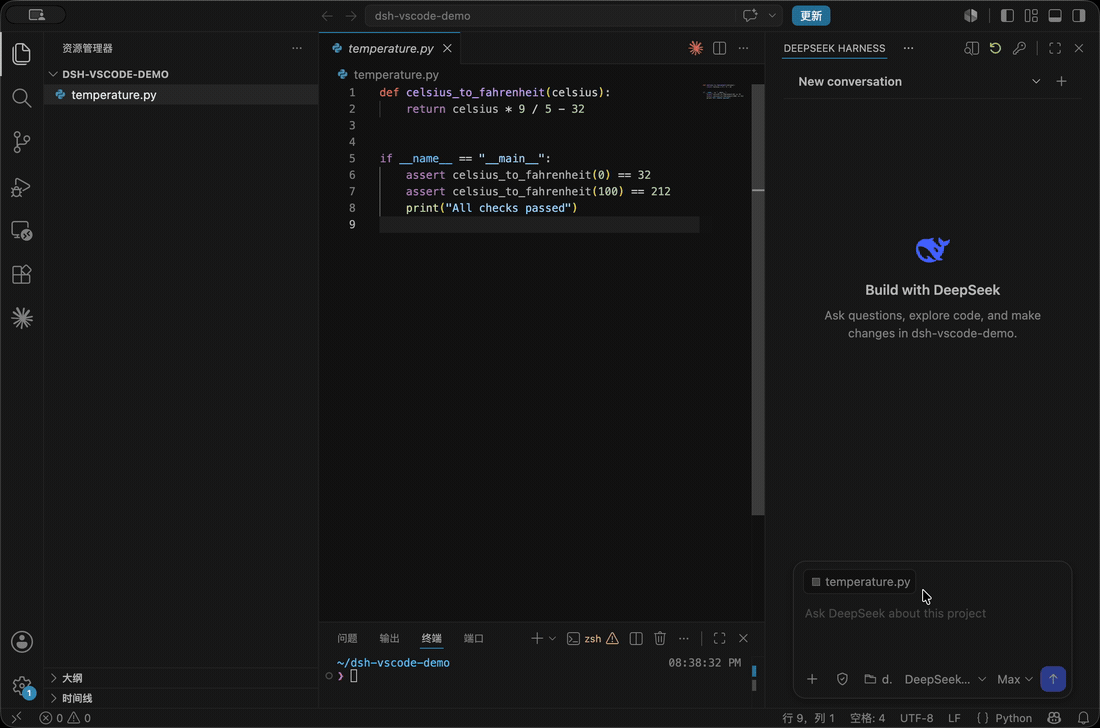The image size is (1100, 728).
Task: Open editor More Actions ellipsis
Action: click(x=743, y=48)
